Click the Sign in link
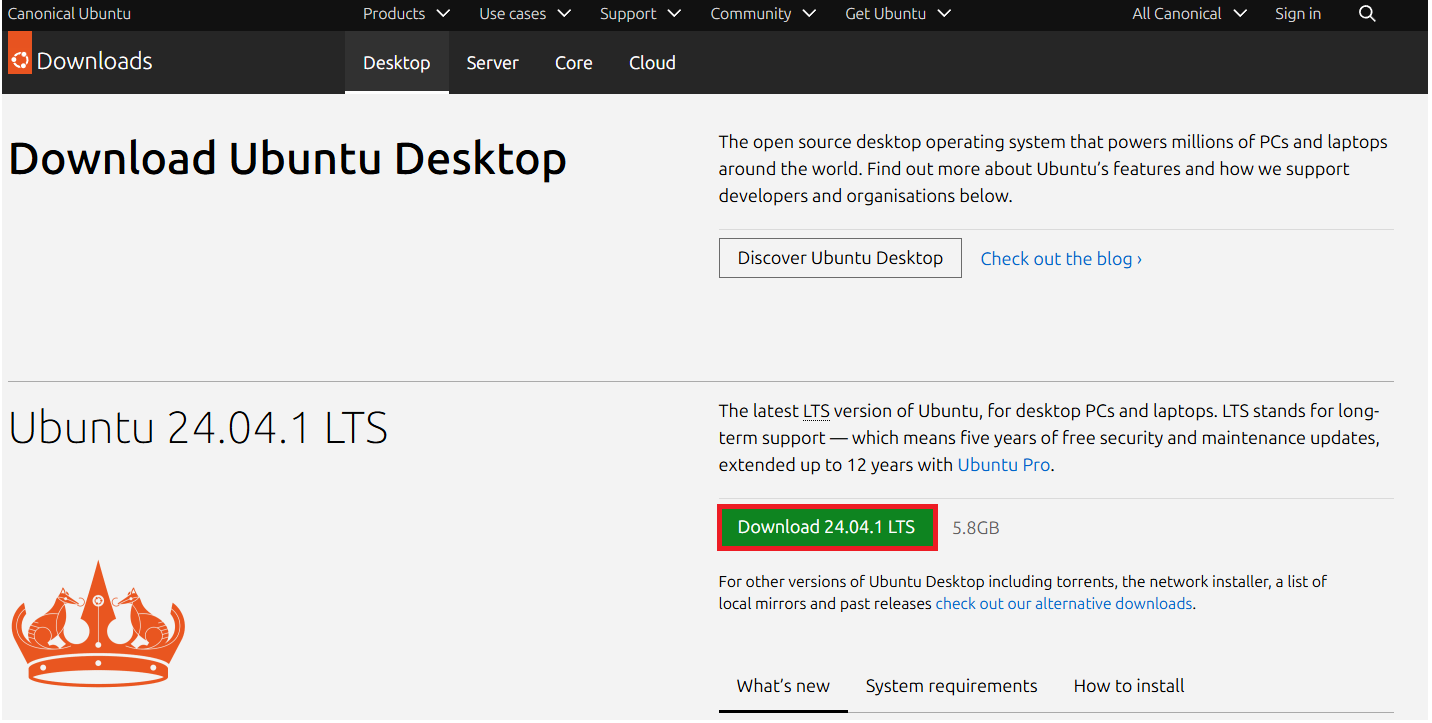Screen dimensions: 1432x723 [x=1298, y=14]
